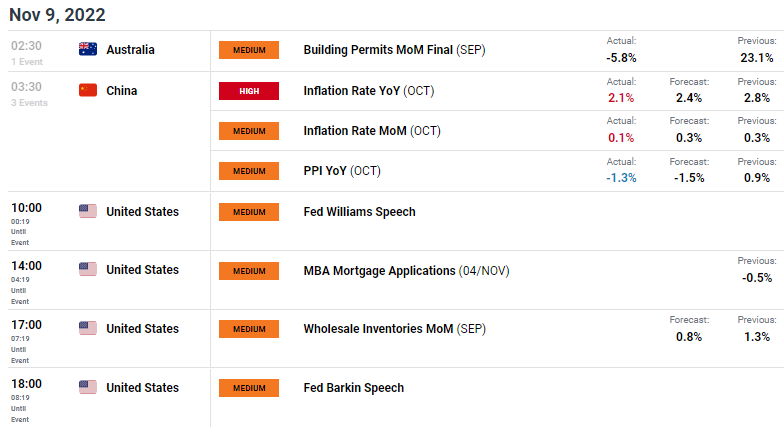Select the MEDIUM badge for PPI YoY

coord(249,171)
